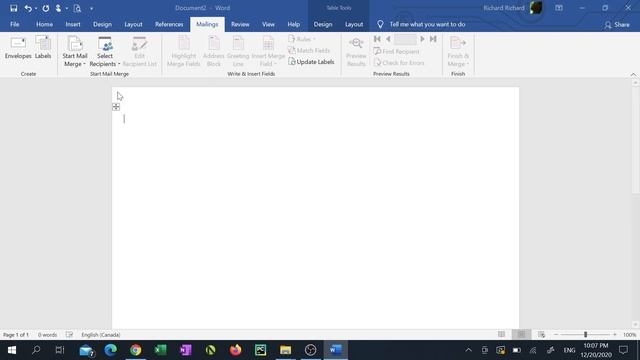Switch to the Insert tab
This screenshot has width=640, height=360.
73,24
